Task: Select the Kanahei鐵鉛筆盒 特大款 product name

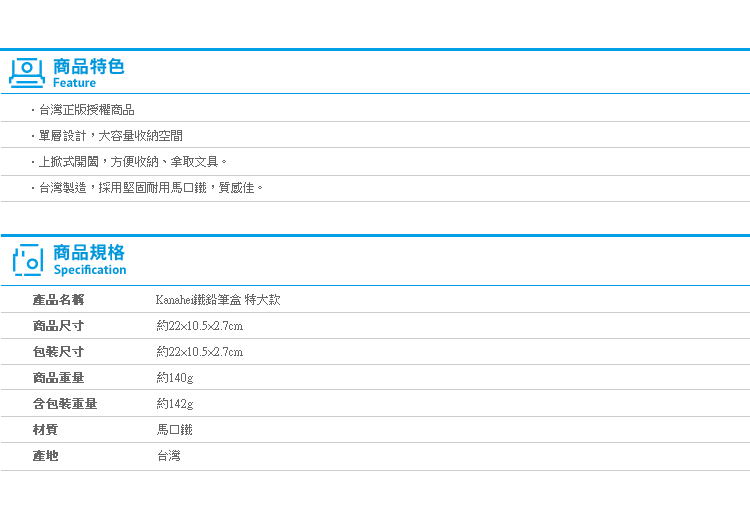Action: tap(218, 300)
